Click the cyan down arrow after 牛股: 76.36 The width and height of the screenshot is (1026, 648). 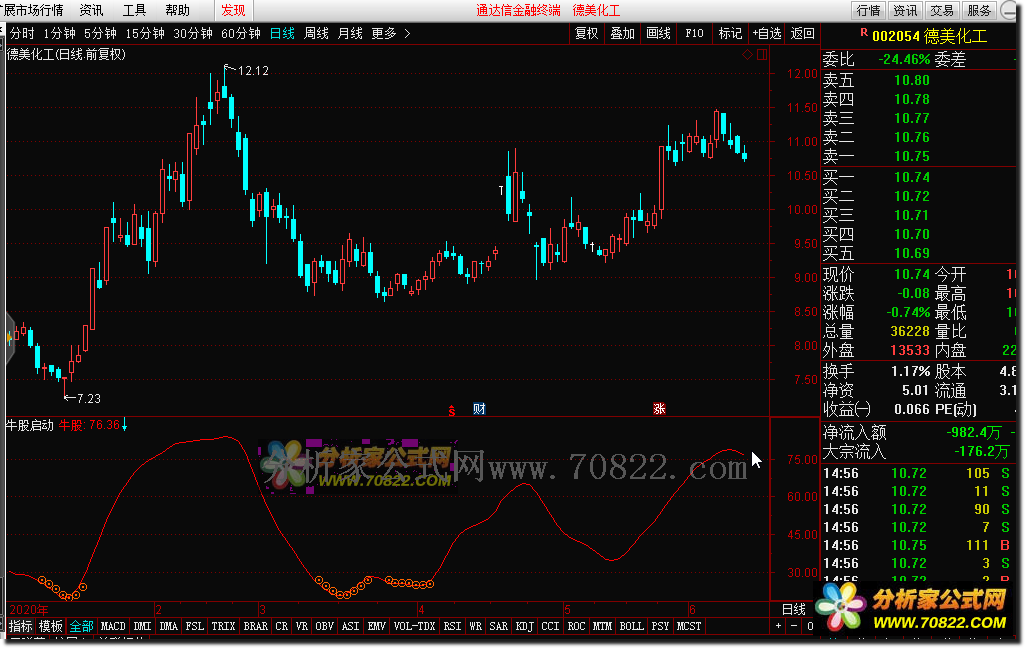tap(124, 425)
